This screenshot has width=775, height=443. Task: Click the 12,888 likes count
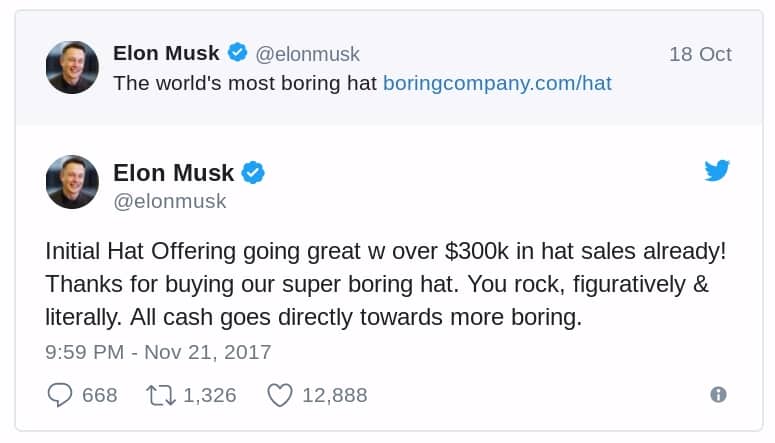334,395
